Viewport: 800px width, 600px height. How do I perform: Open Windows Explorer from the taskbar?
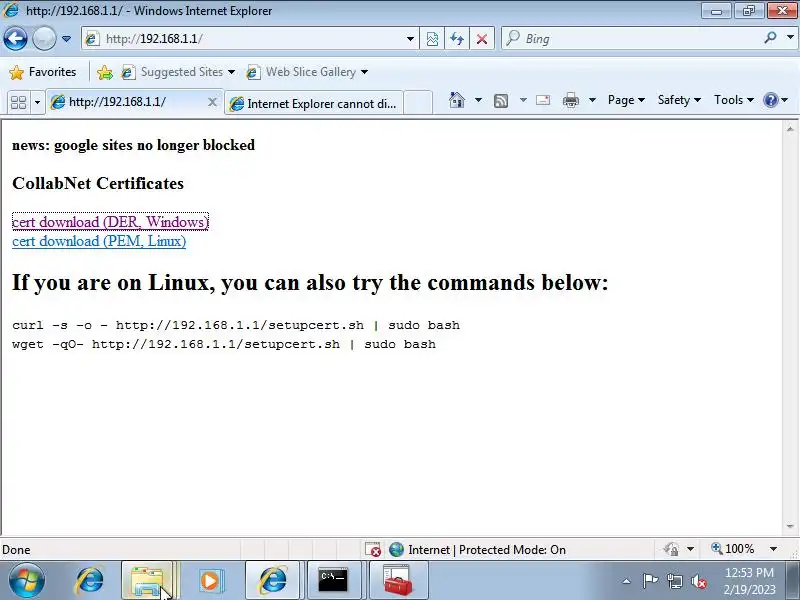(148, 581)
